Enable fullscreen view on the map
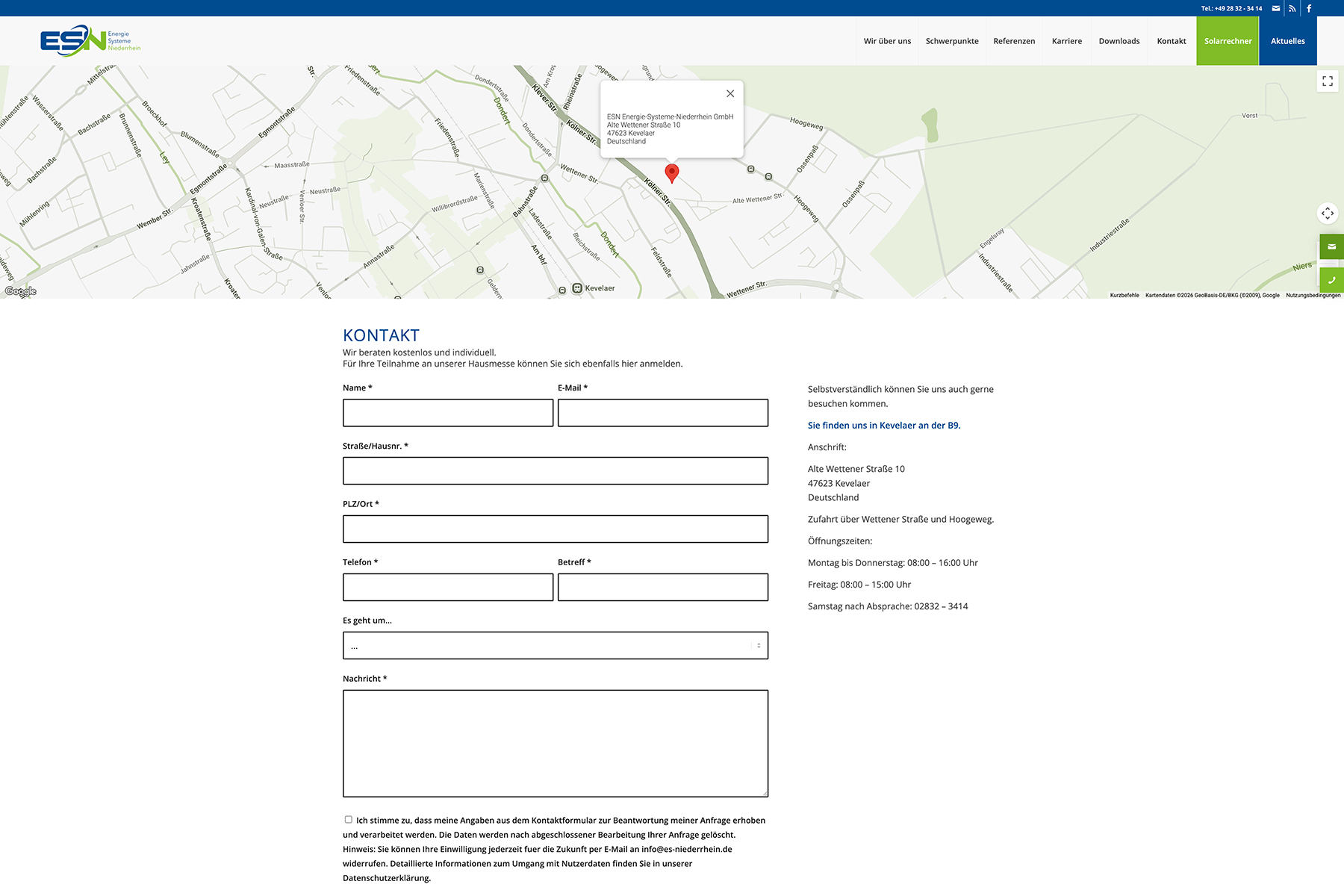The image size is (1344, 896). coord(1328,81)
